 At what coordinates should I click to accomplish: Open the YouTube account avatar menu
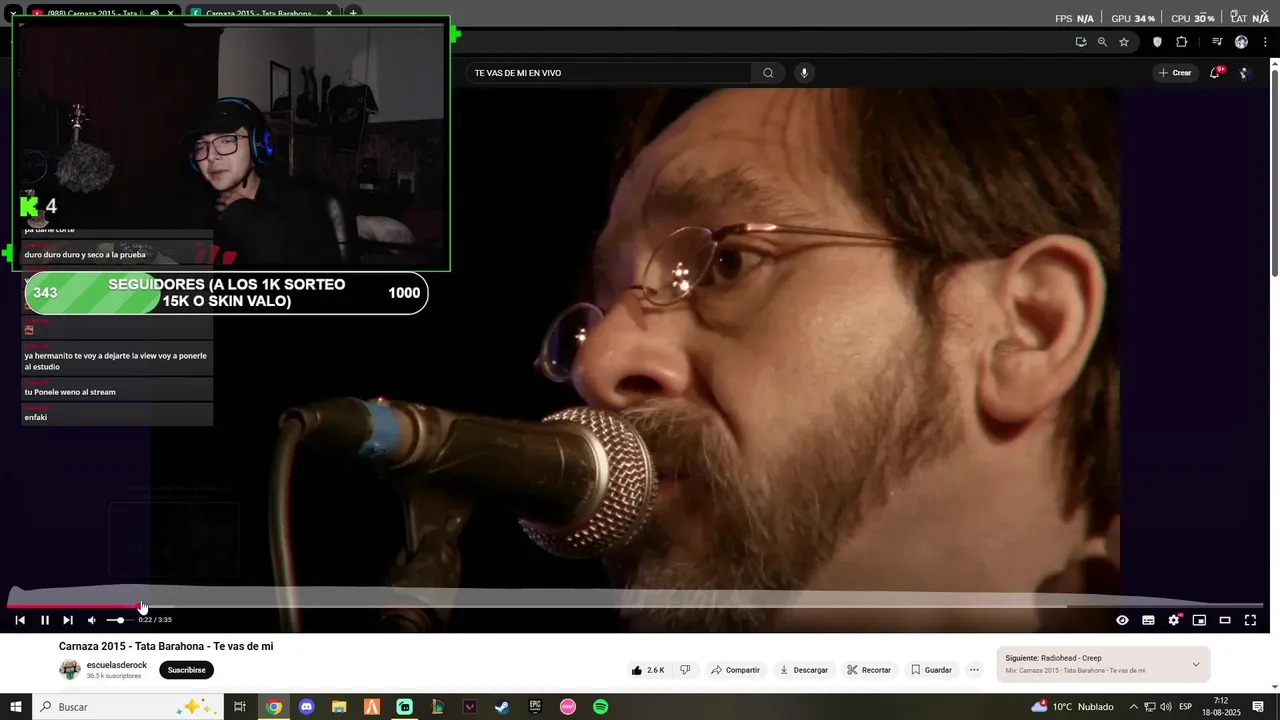click(x=1245, y=73)
